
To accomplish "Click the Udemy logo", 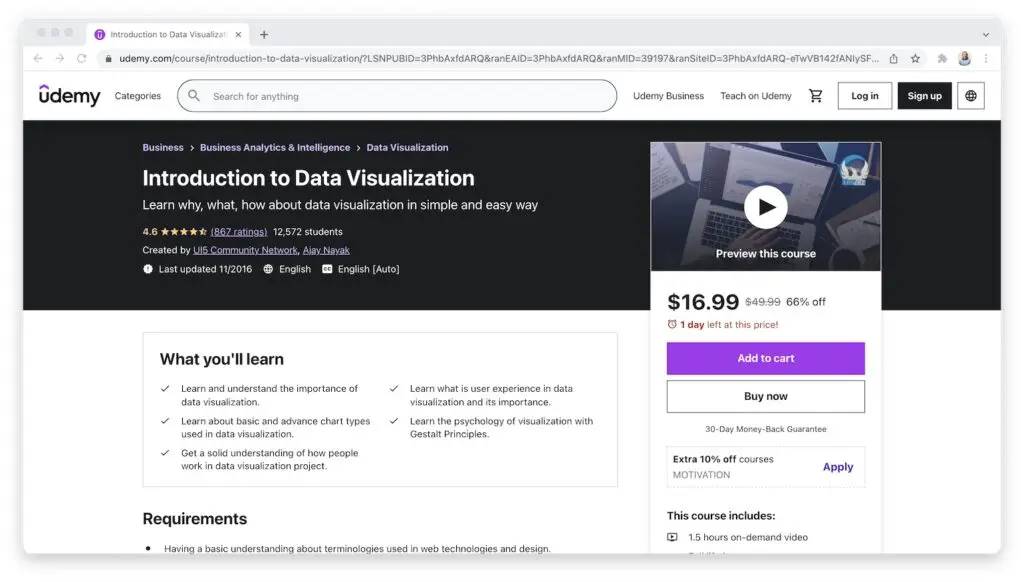I will point(69,95).
